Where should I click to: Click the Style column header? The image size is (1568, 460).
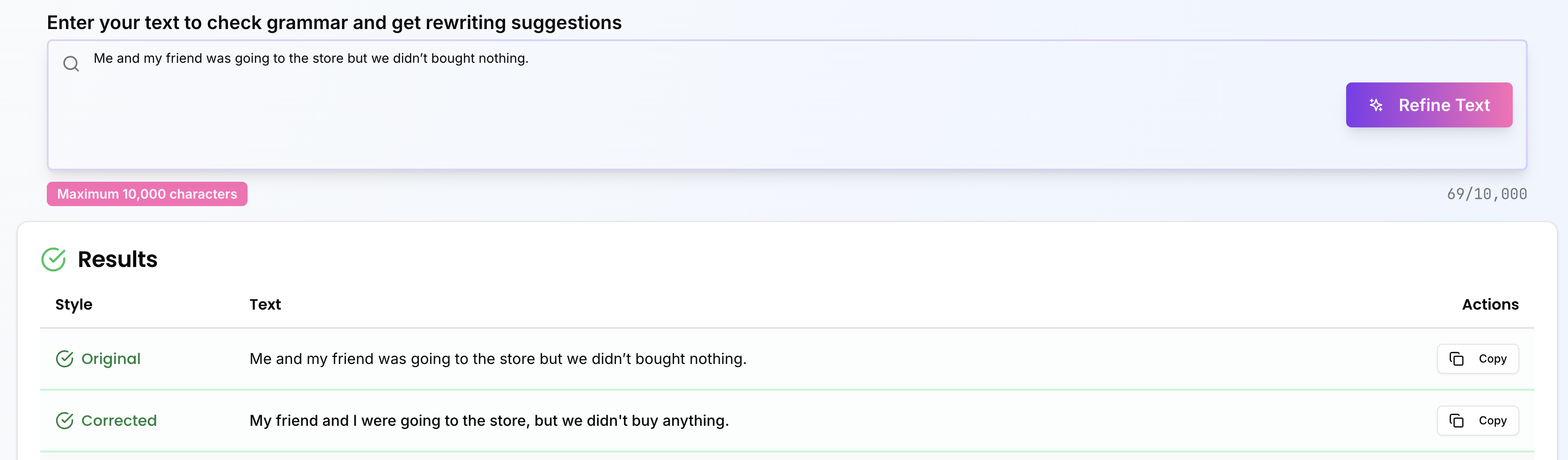tap(73, 304)
